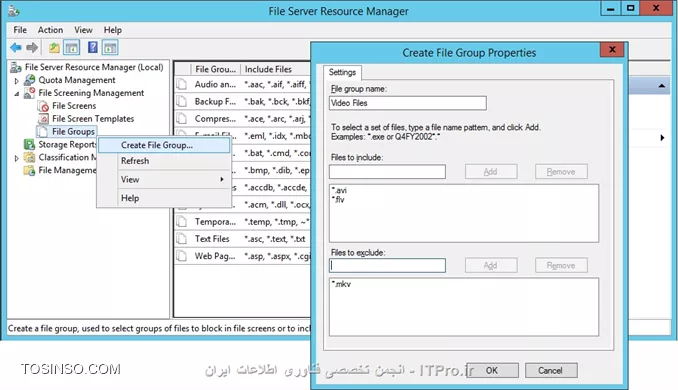Choose Refresh from the context menu
678x390 pixels.
(164, 161)
